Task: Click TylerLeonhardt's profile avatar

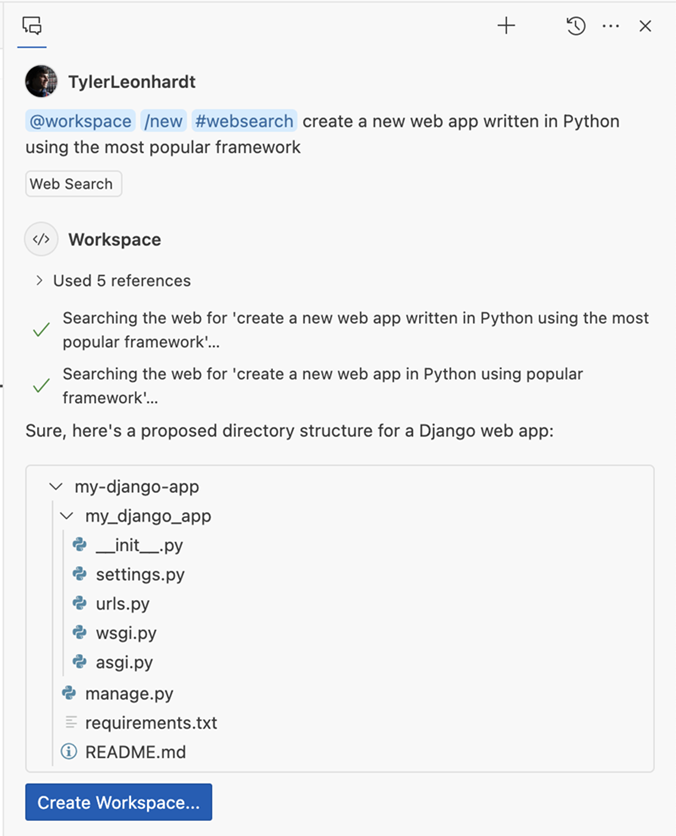Action: 40,80
